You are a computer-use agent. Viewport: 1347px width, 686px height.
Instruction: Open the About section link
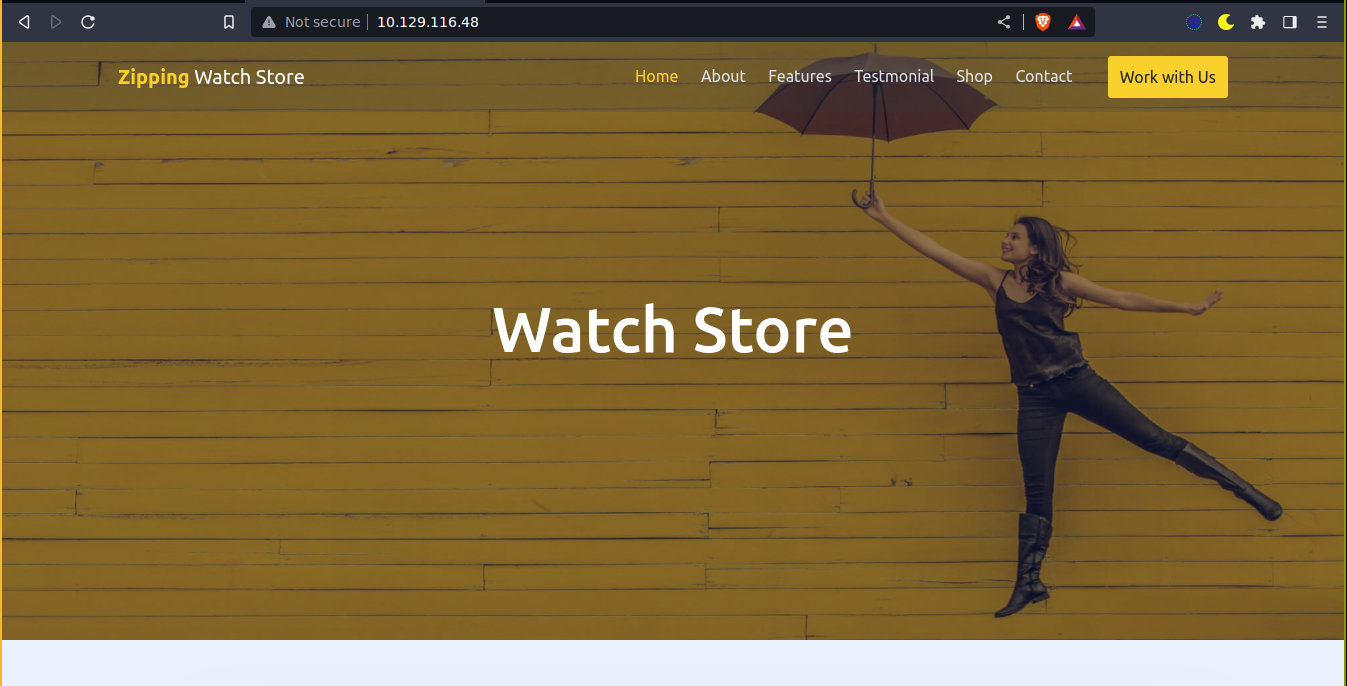point(723,76)
